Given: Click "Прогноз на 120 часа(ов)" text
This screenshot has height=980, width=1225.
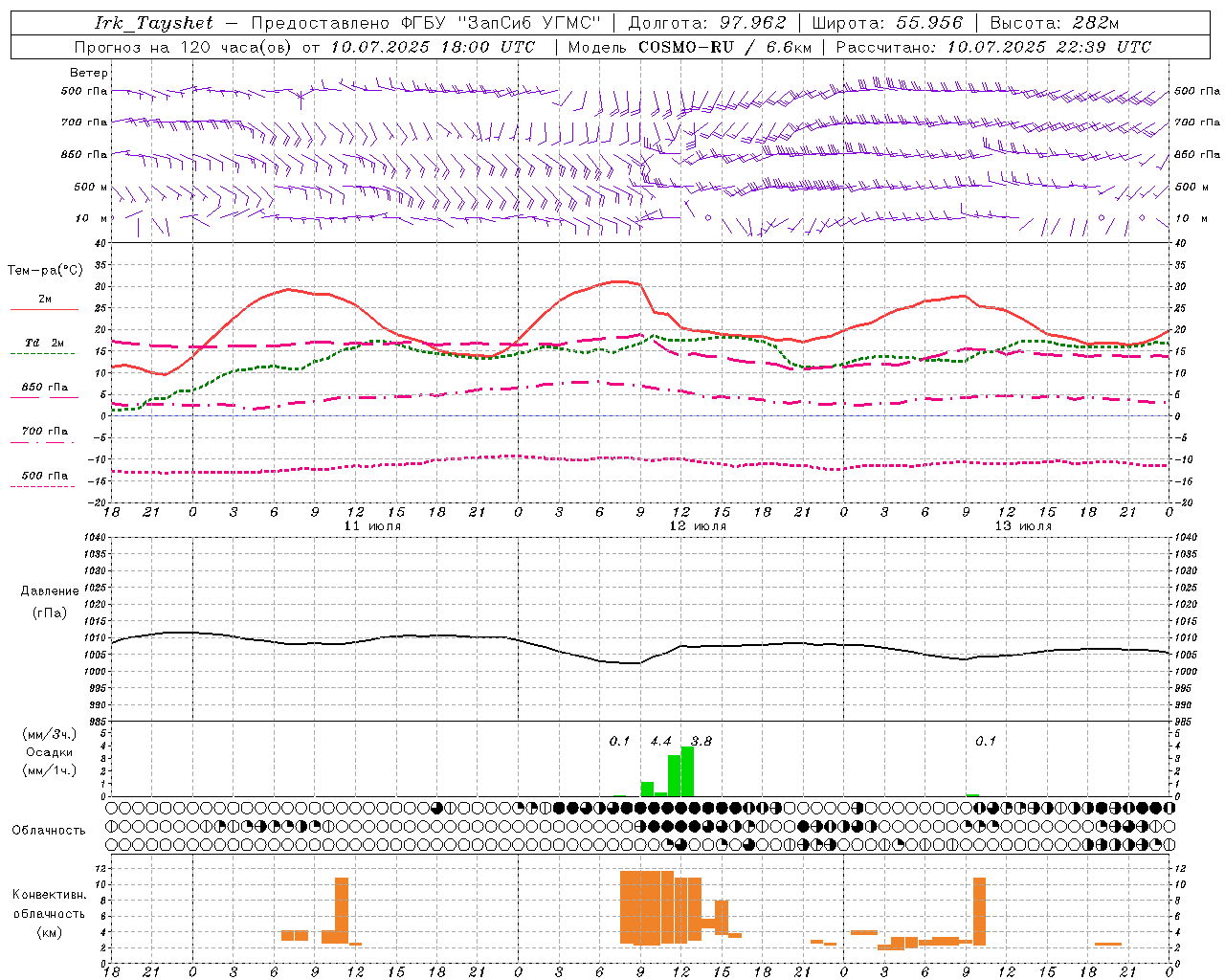Looking at the screenshot, I should (184, 47).
